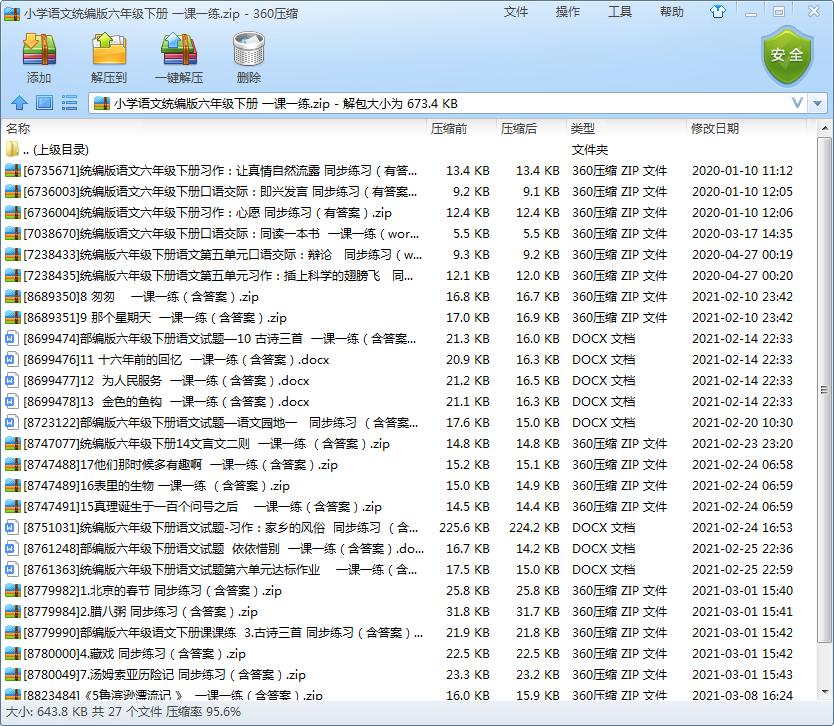Sort files by 名称 column header
Viewport: 834px width, 726px height.
click(17, 128)
